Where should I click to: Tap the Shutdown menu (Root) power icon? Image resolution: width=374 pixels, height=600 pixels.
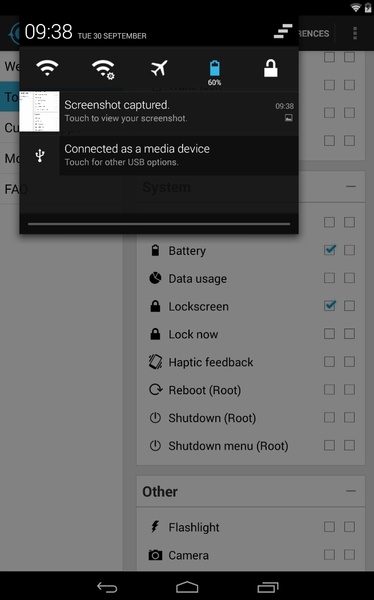point(155,445)
